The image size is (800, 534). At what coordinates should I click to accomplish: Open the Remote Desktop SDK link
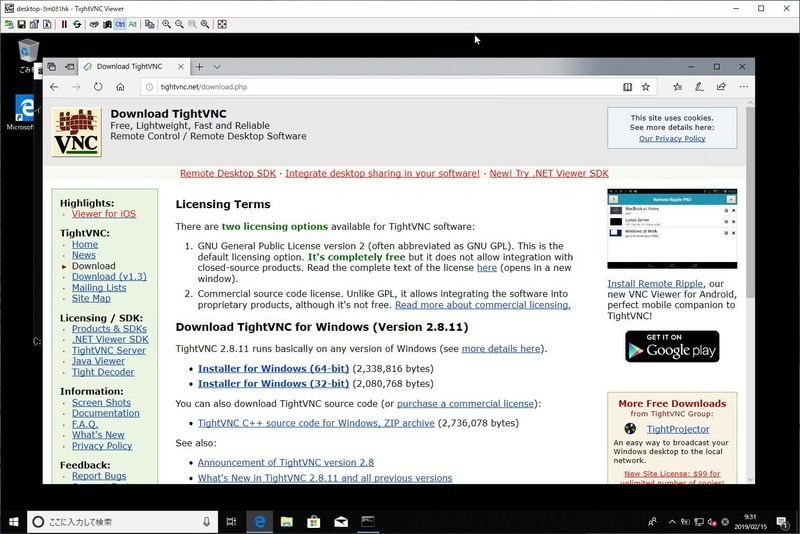pyautogui.click(x=228, y=173)
